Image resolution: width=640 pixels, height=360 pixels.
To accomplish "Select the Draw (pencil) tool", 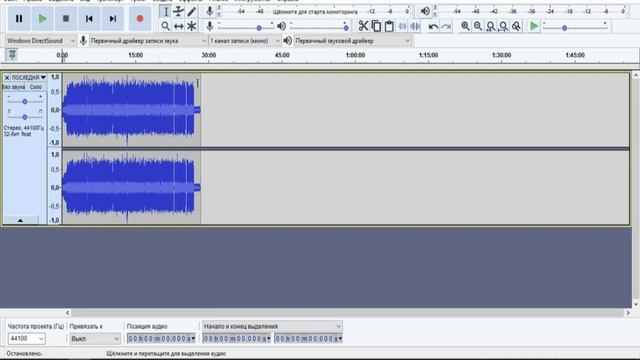I will point(191,11).
